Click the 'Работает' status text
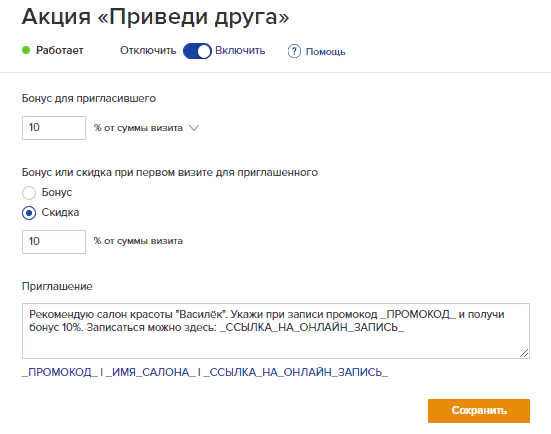 tap(60, 51)
